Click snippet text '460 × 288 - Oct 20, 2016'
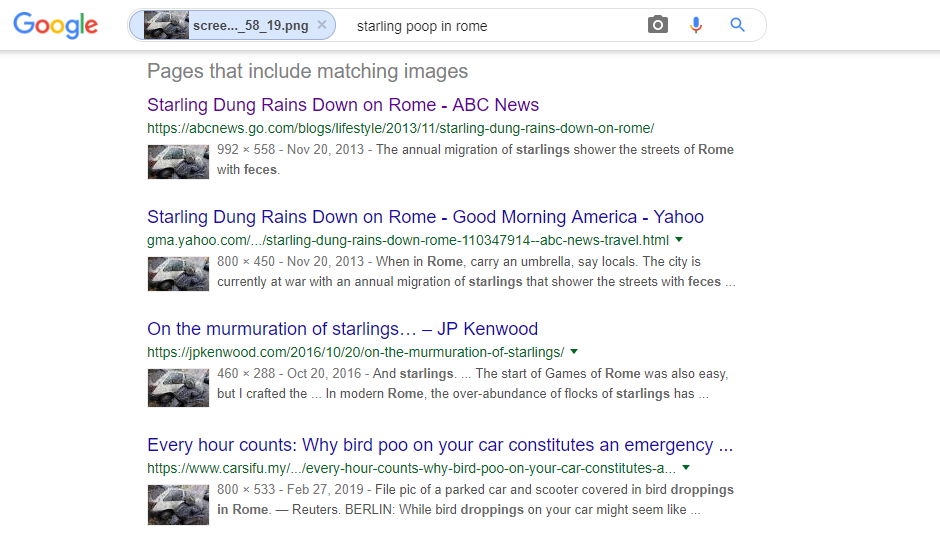The height and width of the screenshot is (543, 940). (x=289, y=374)
